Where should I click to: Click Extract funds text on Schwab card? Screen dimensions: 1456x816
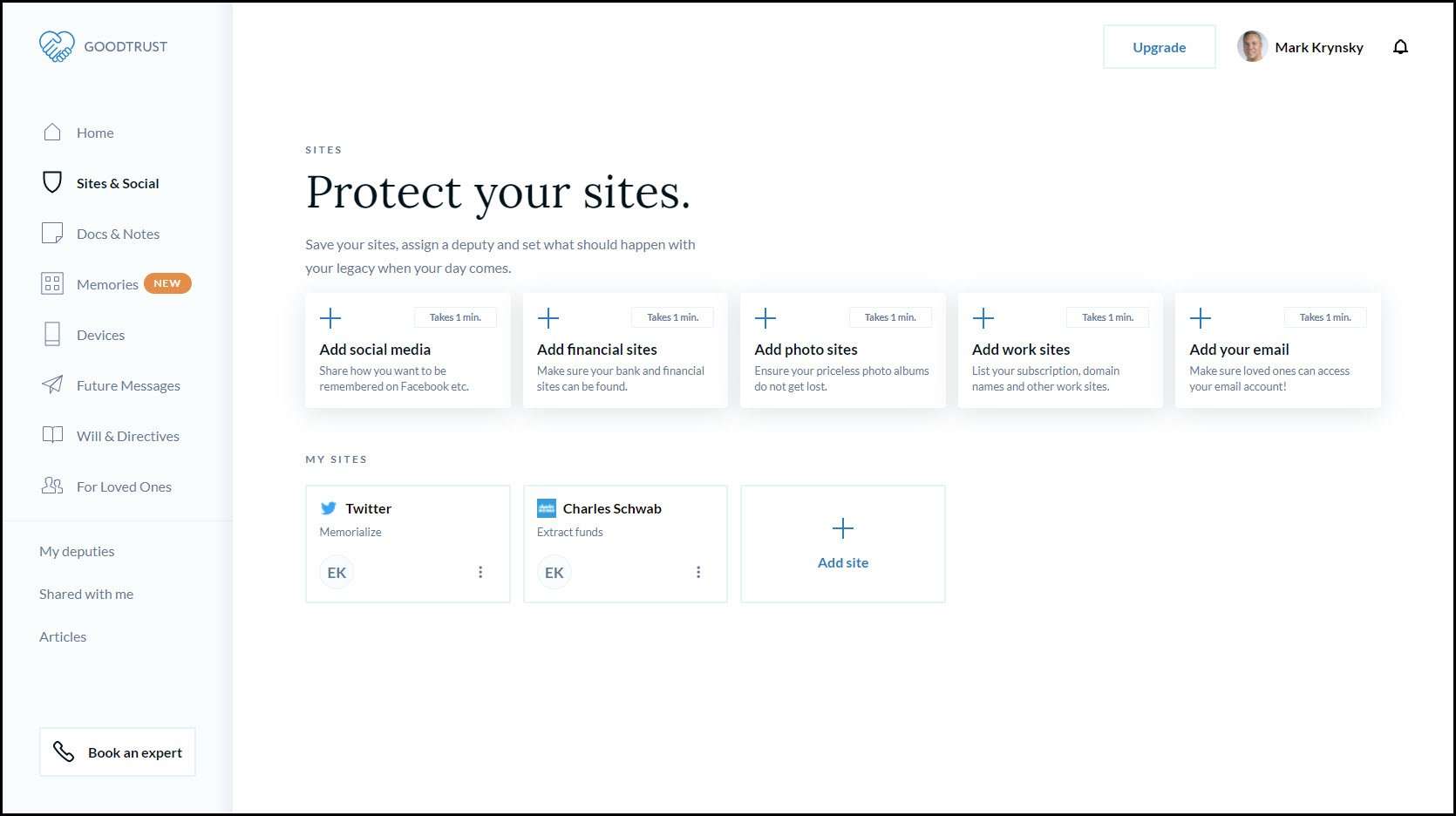pos(570,532)
